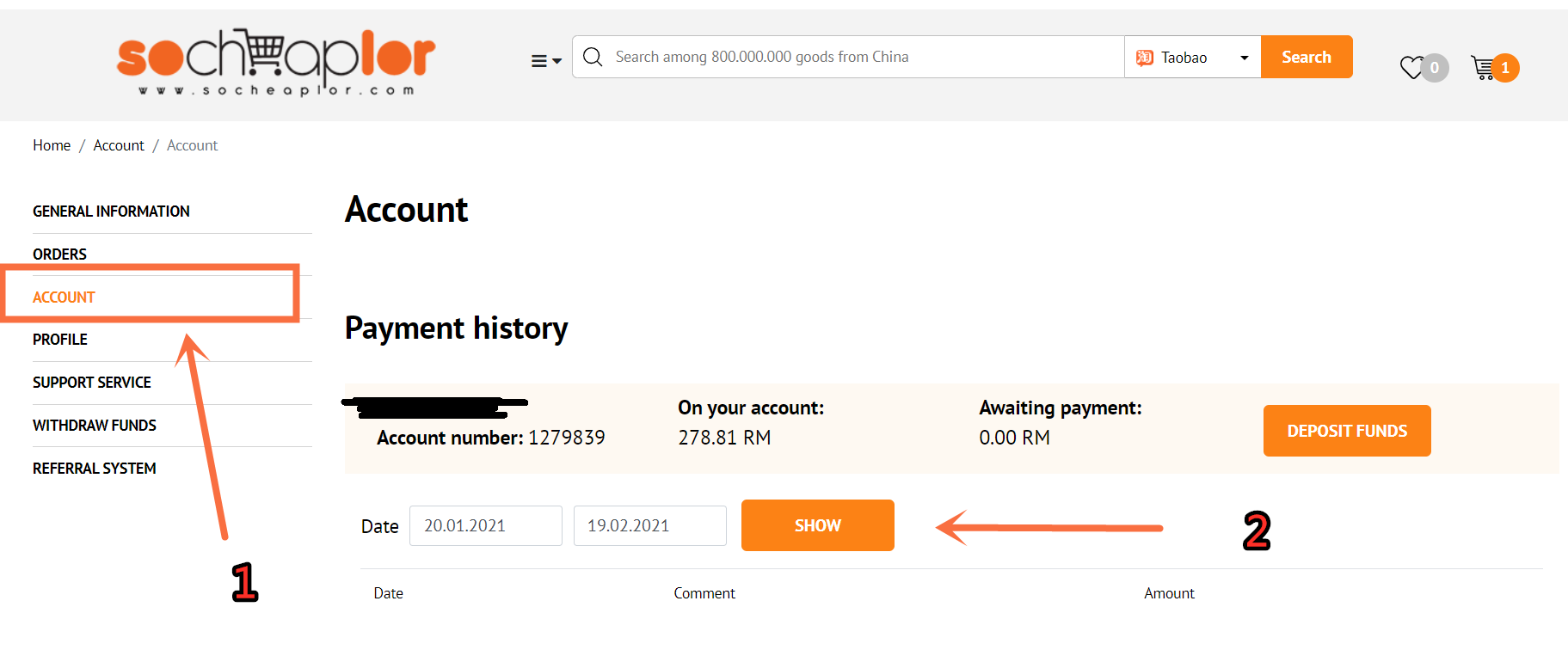Click the Taobao provider icon
1568x650 pixels.
(1145, 58)
